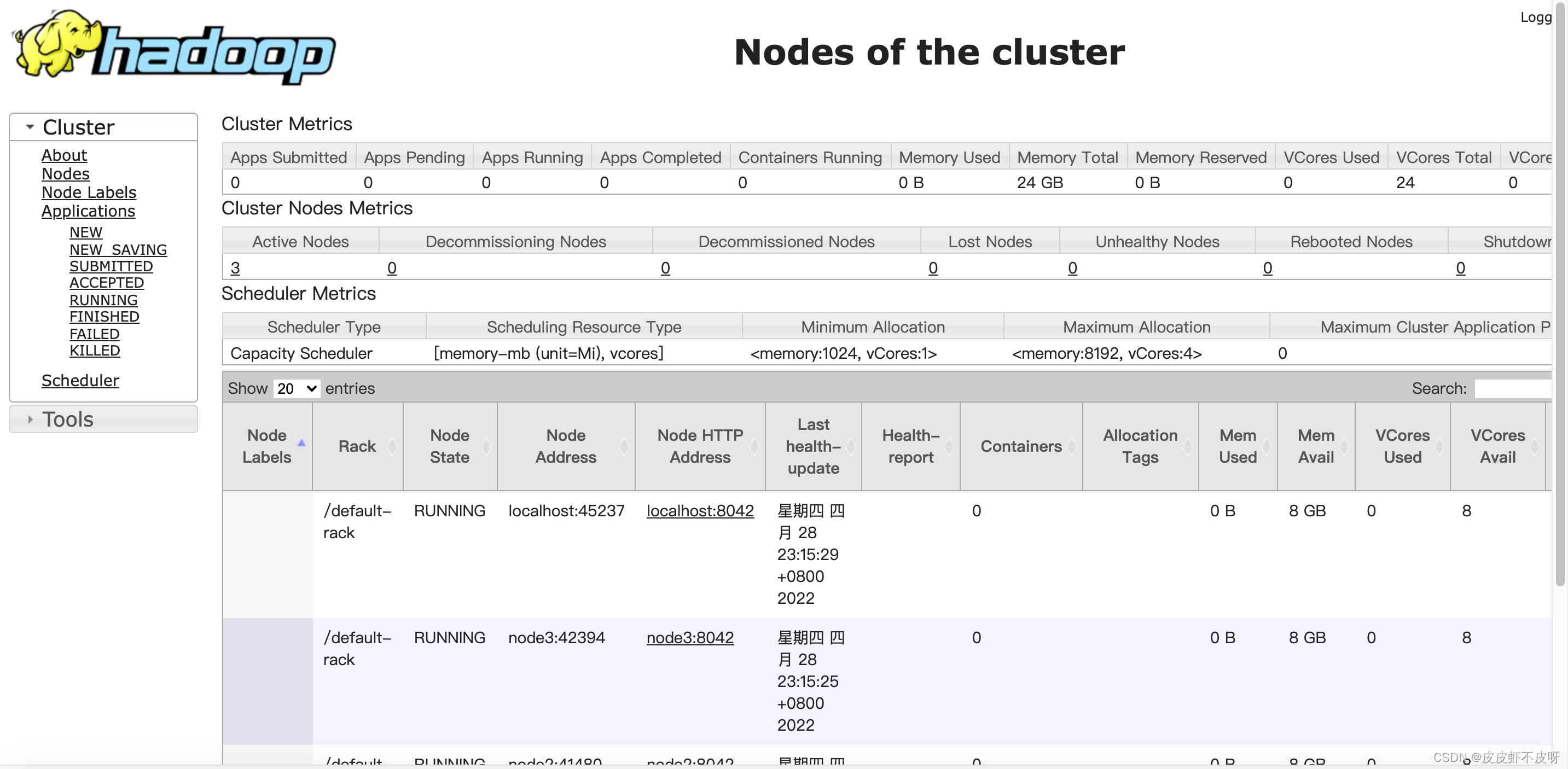Open the Scheduler page
The image size is (1568, 769).
click(80, 380)
